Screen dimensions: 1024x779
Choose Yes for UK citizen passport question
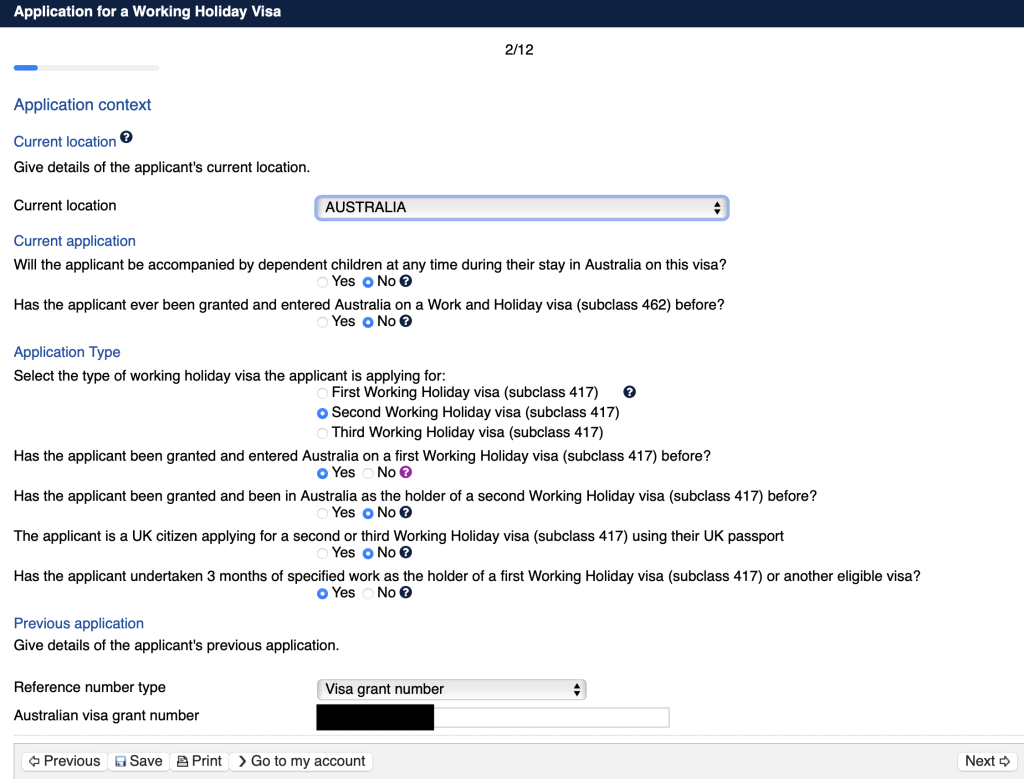click(x=322, y=553)
